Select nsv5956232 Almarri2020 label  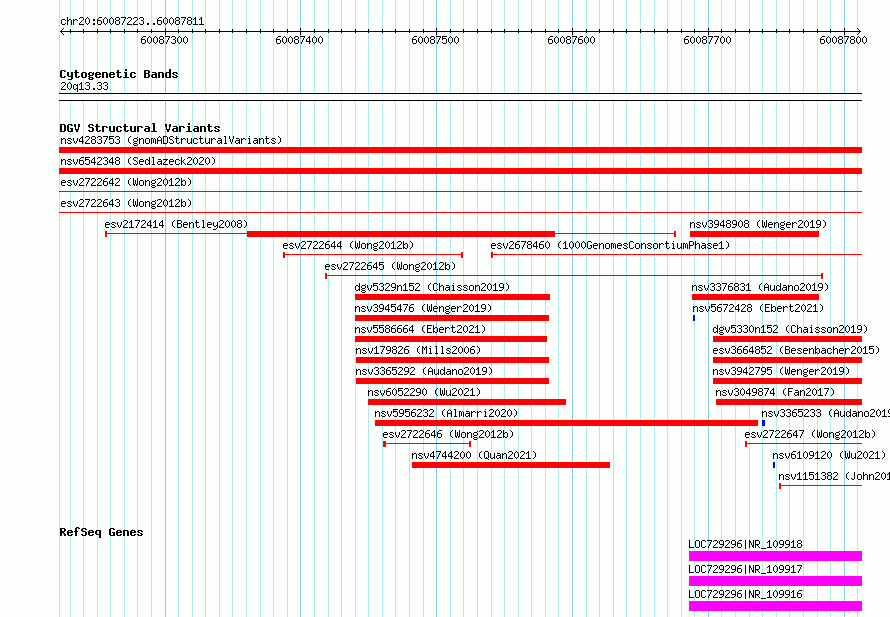[446, 413]
